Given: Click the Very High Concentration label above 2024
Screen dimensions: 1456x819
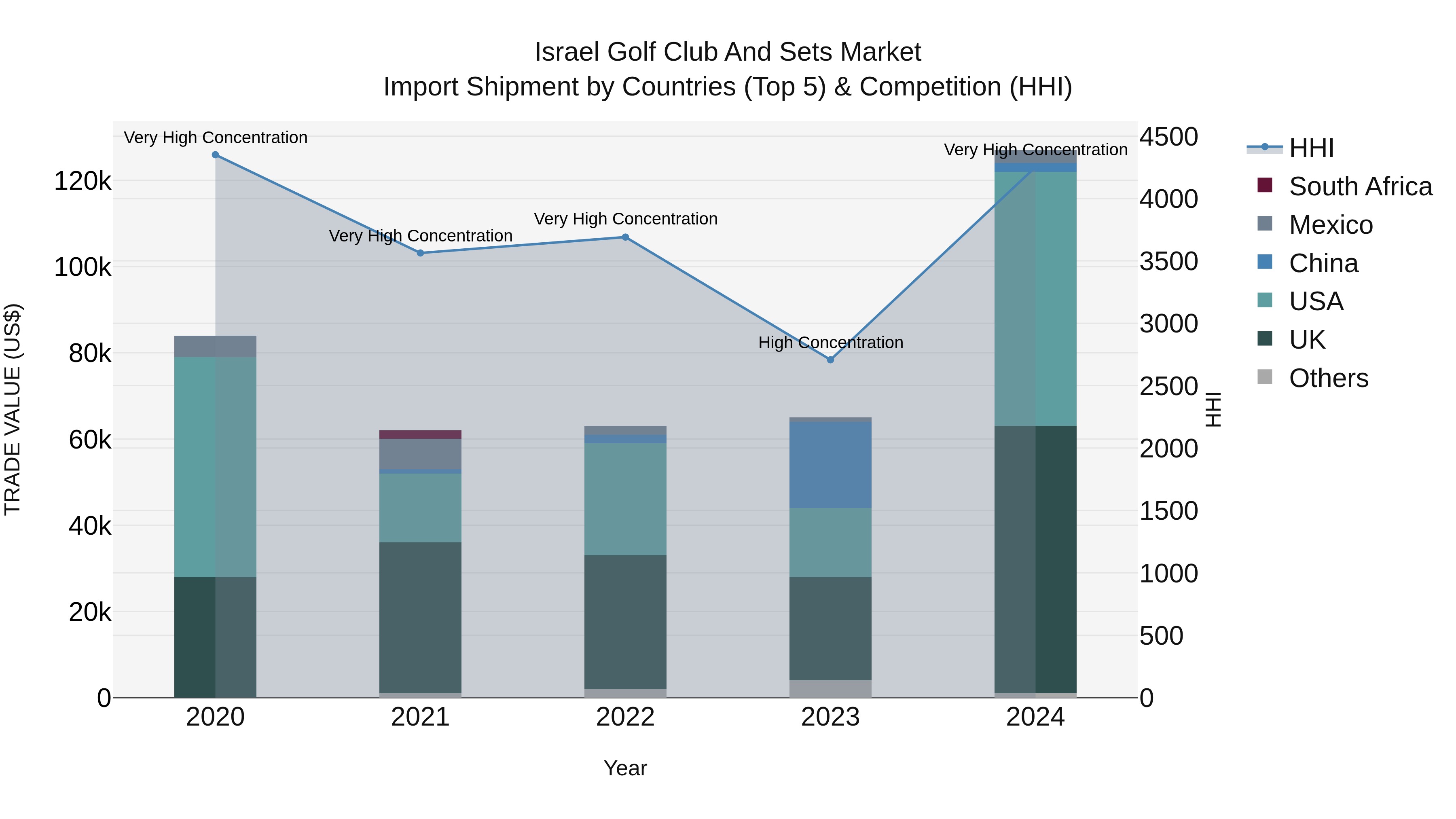Looking at the screenshot, I should pos(1036,150).
